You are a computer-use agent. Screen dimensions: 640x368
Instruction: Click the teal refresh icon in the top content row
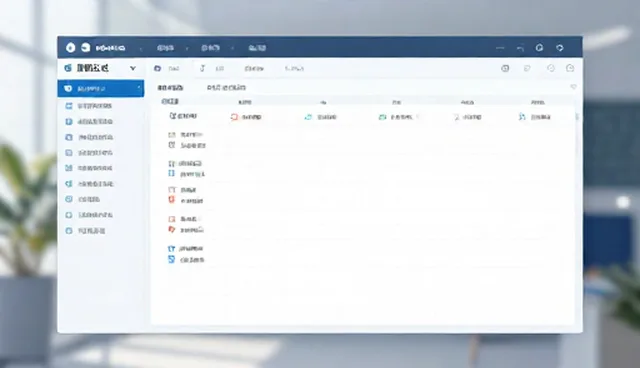click(x=308, y=117)
